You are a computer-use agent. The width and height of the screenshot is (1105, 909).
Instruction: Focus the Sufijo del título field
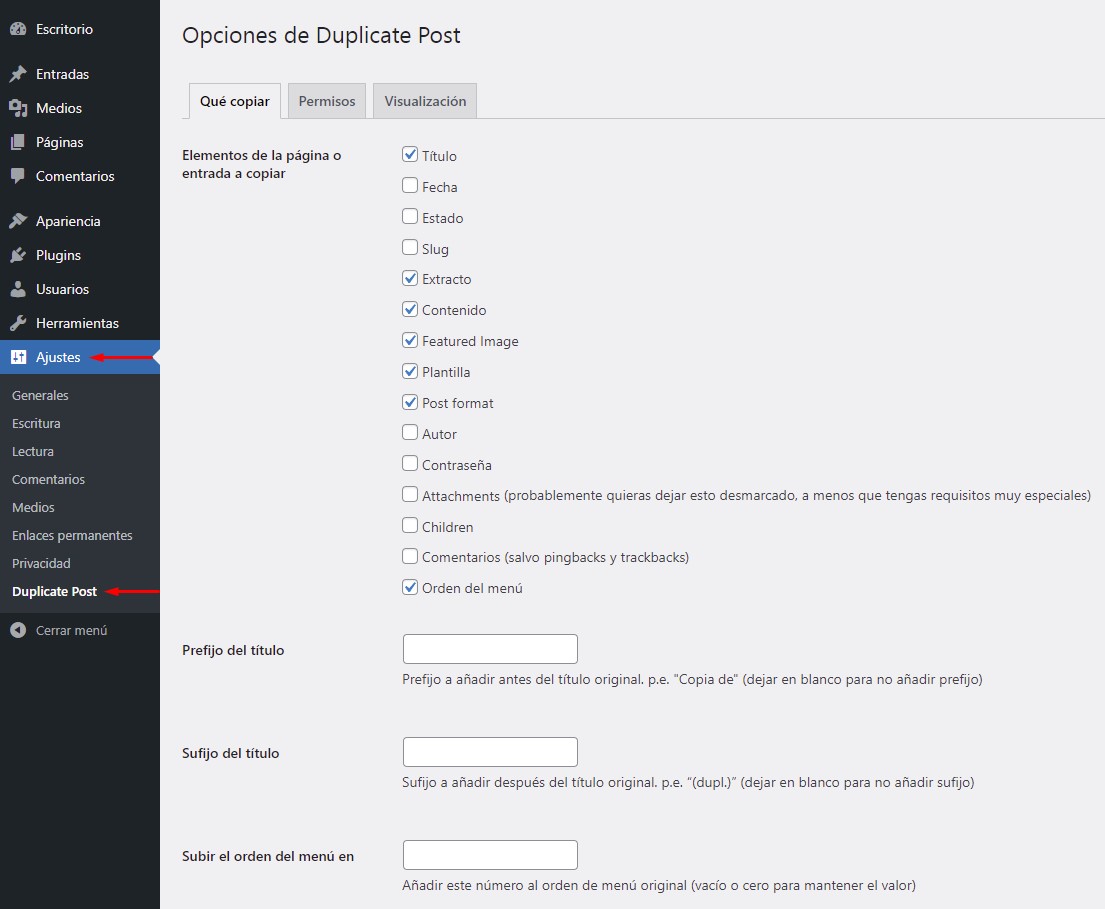pyautogui.click(x=490, y=752)
